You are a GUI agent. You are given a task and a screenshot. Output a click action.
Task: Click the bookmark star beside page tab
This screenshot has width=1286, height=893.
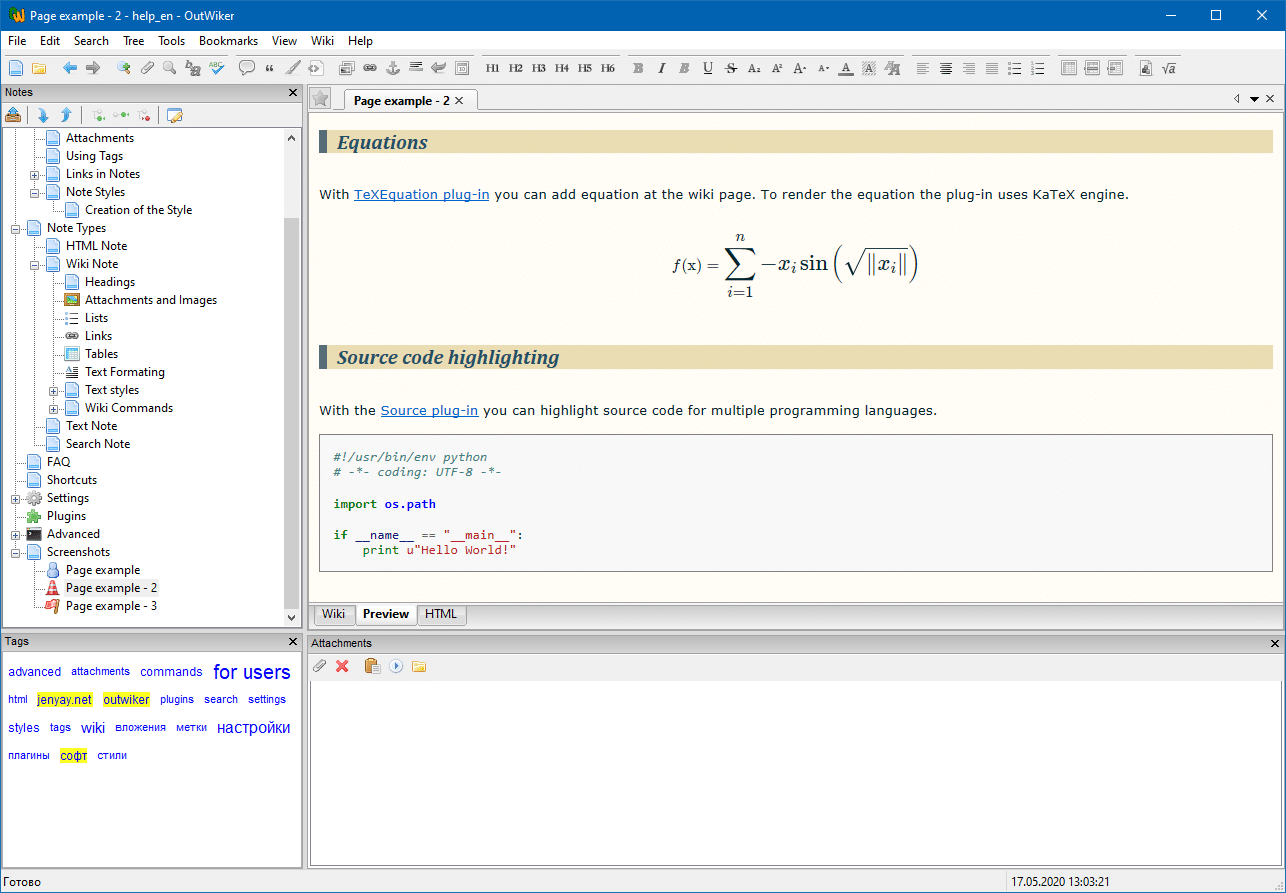point(320,98)
